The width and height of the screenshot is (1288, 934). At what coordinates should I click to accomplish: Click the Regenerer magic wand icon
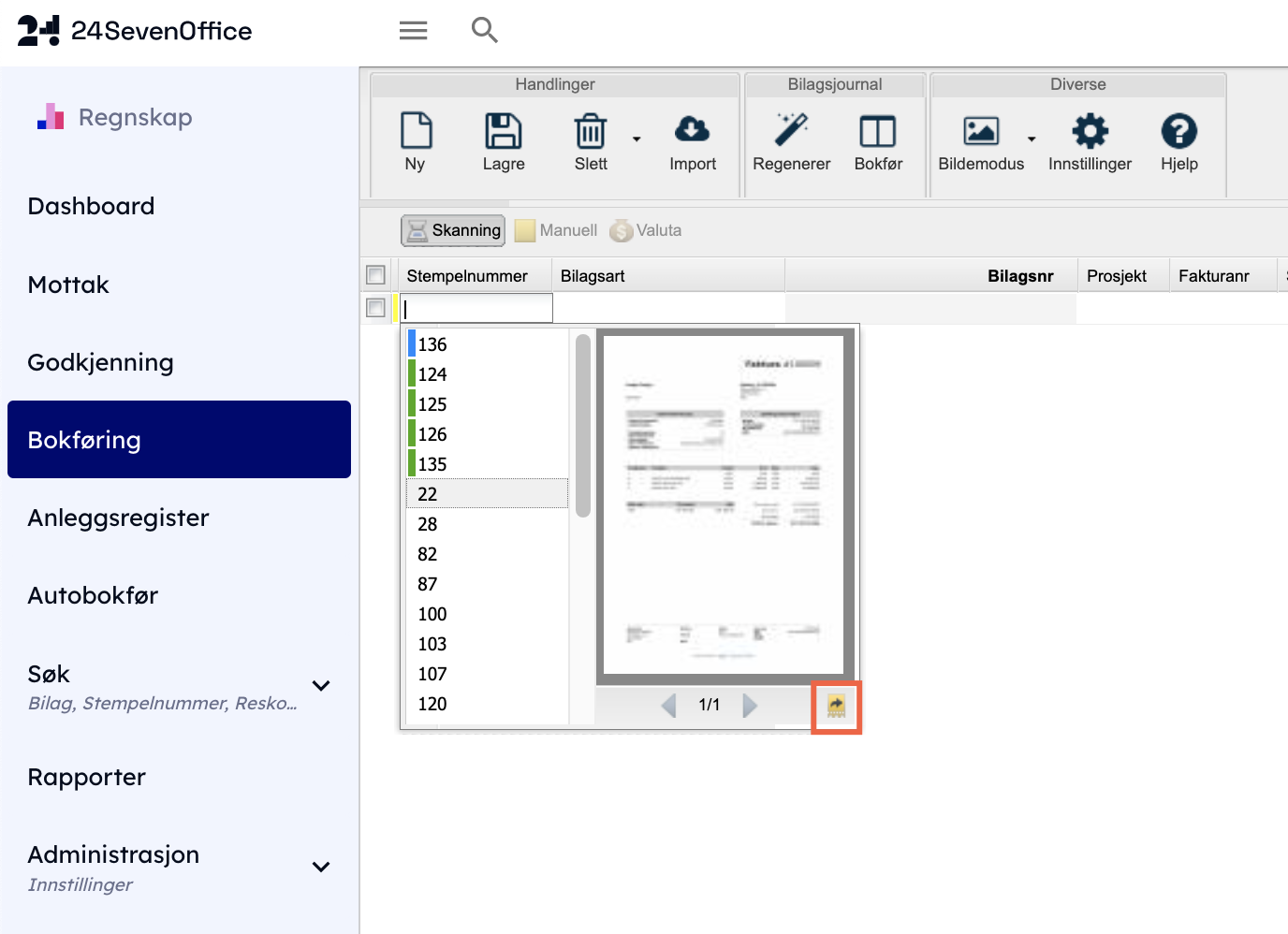(x=791, y=130)
